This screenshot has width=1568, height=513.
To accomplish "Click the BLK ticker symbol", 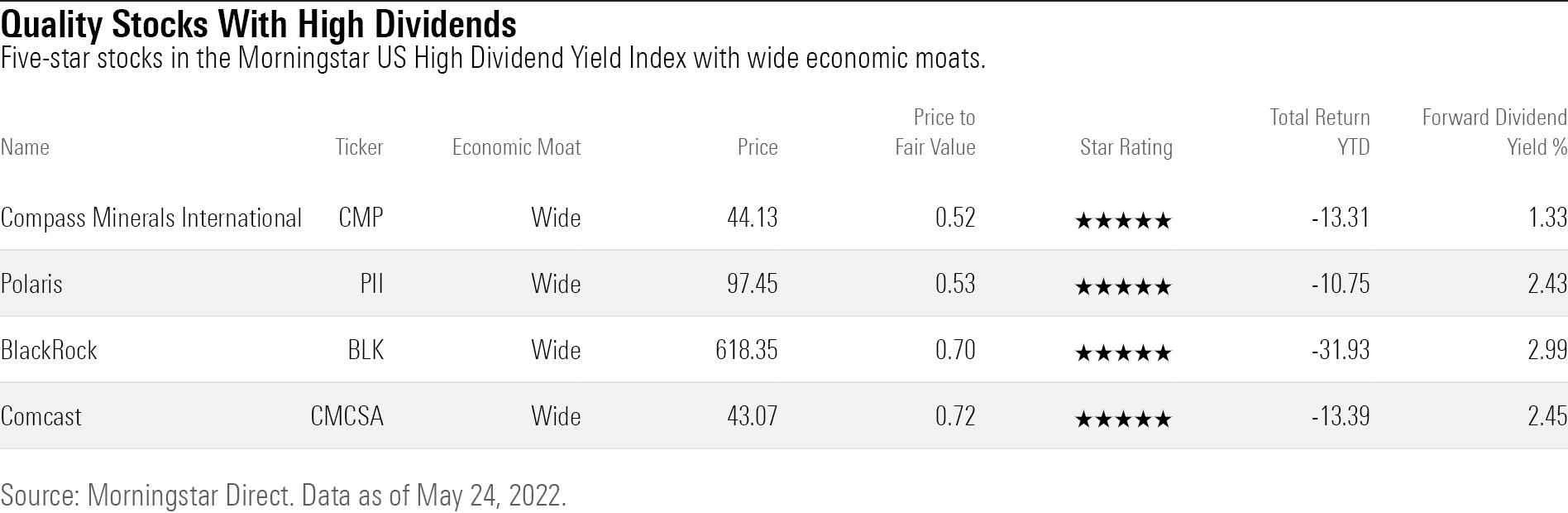I will 366,350.
